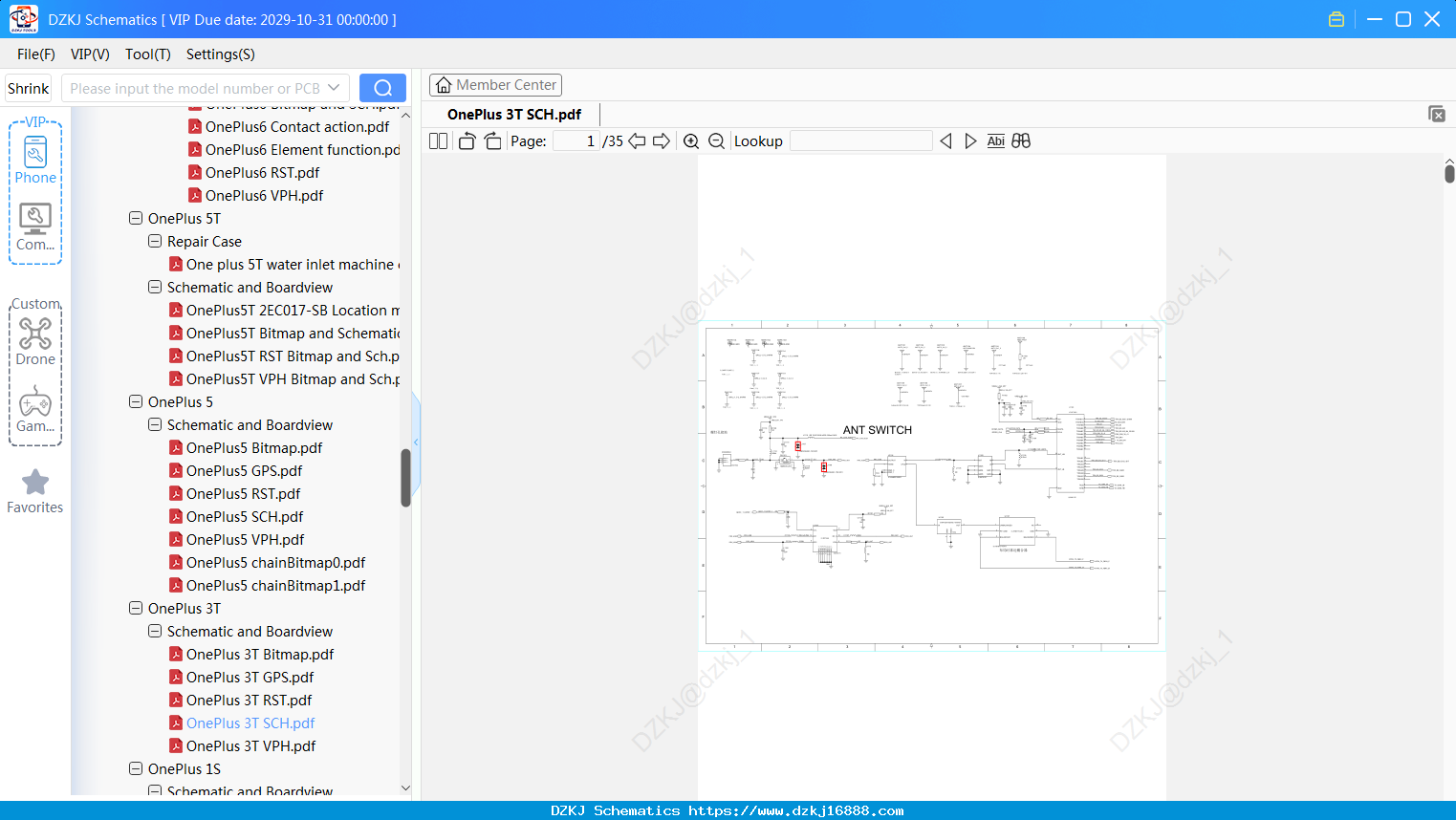Select the Drone category icon
Screen dimensions: 1456x820
(35, 341)
